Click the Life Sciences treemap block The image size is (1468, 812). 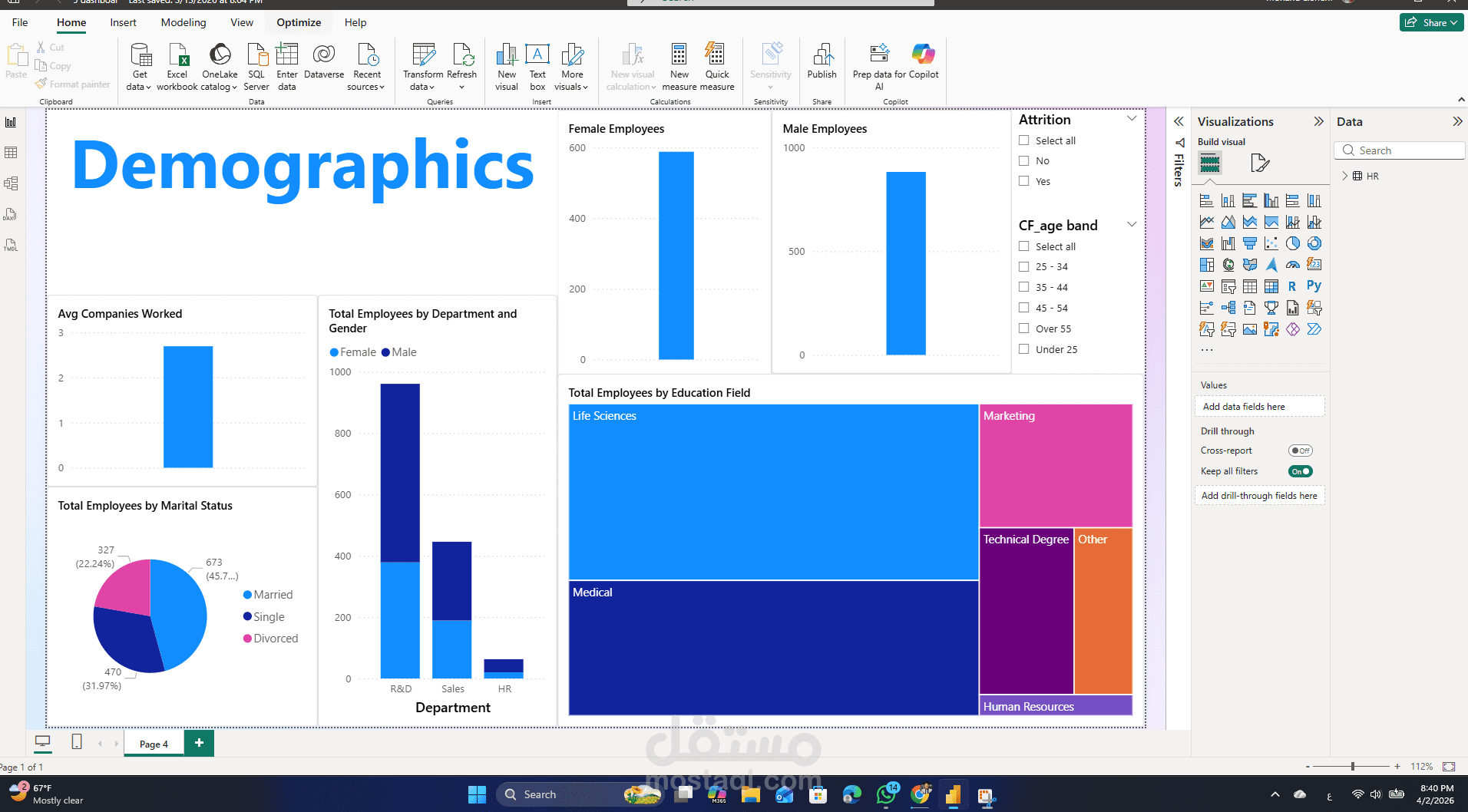coord(773,492)
